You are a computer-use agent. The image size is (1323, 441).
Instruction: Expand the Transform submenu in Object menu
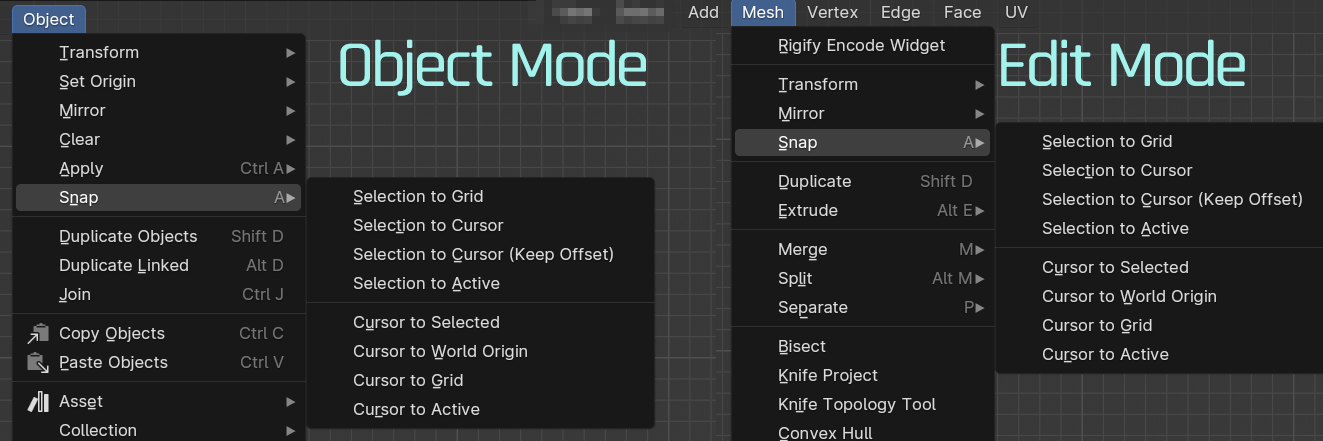(x=290, y=52)
